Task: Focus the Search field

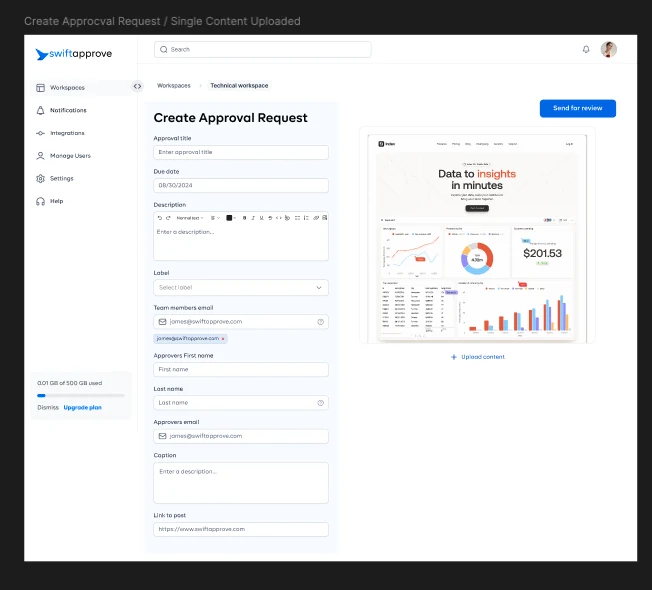Action: point(262,49)
